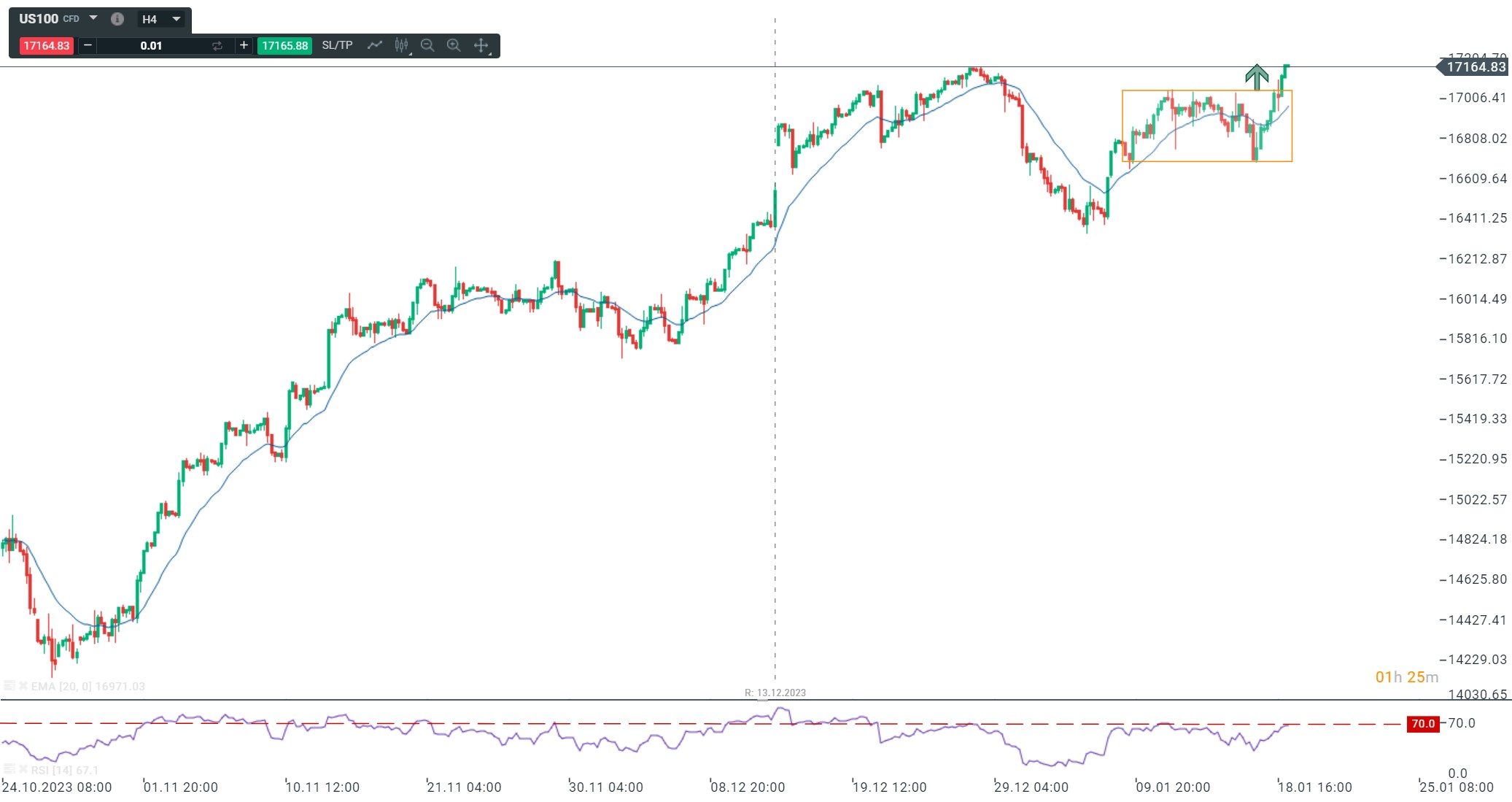
Task: Open the EMA indicator settings menu
Action: 10,685
